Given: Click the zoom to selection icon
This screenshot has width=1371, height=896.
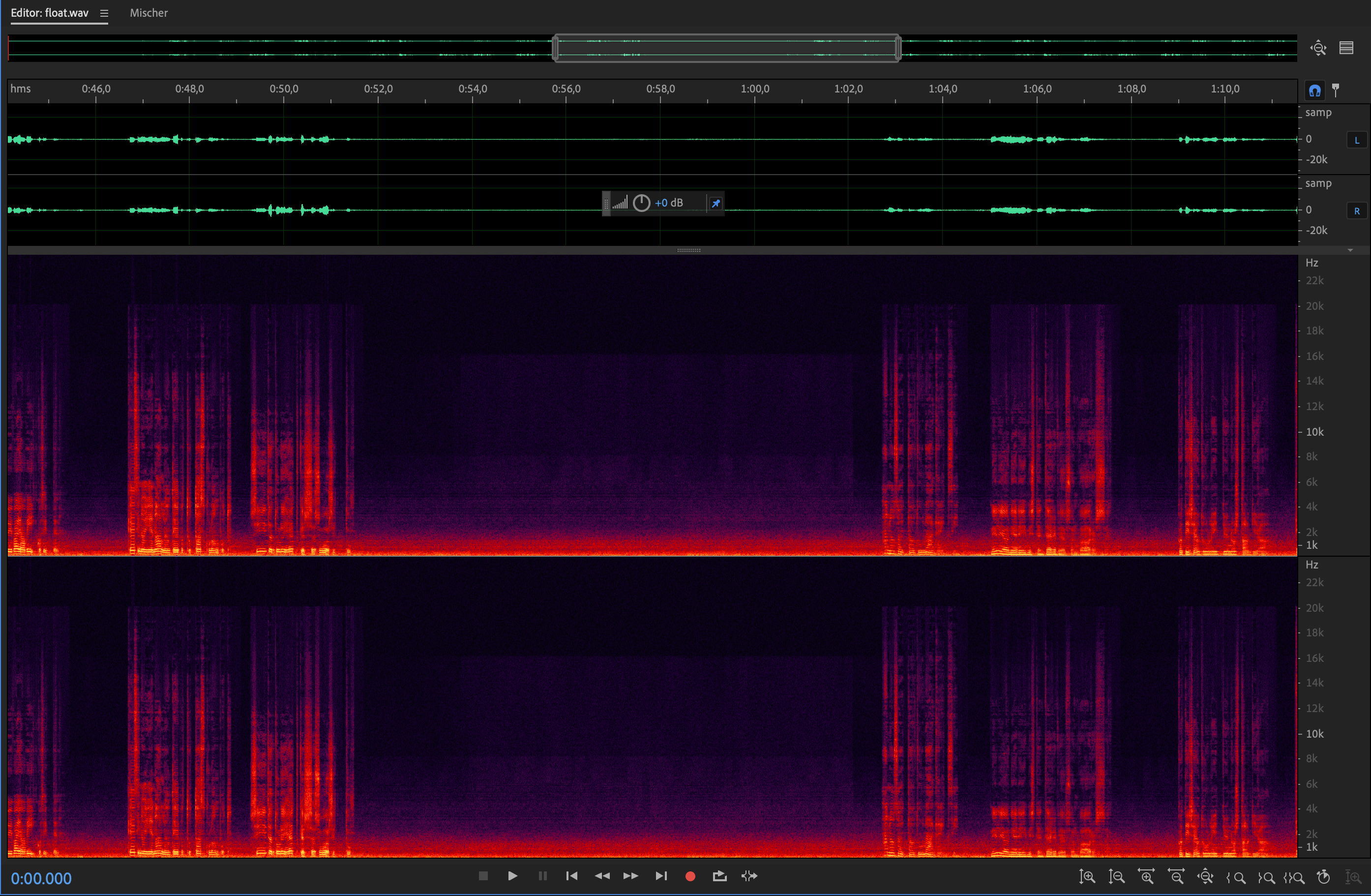Looking at the screenshot, I should click(x=1294, y=878).
